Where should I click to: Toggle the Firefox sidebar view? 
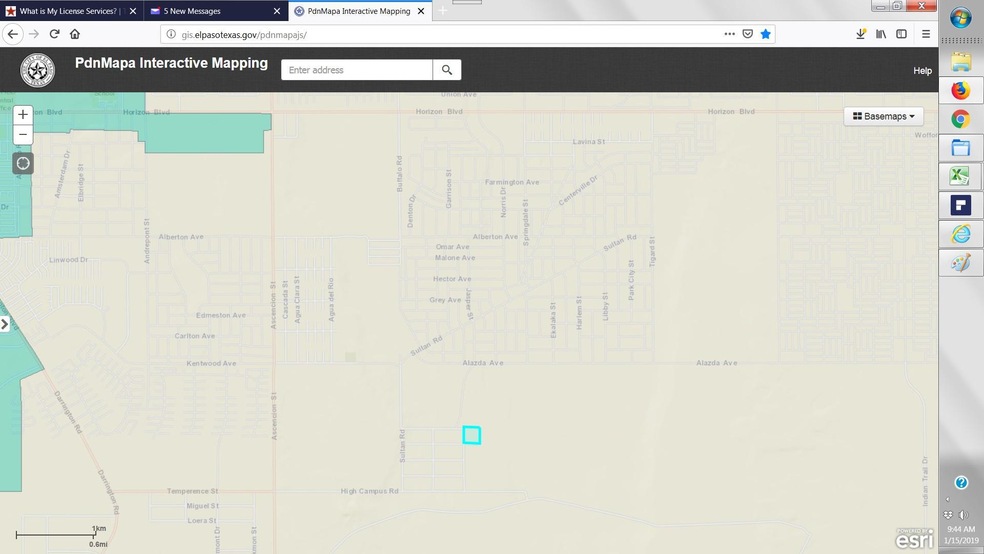click(901, 33)
